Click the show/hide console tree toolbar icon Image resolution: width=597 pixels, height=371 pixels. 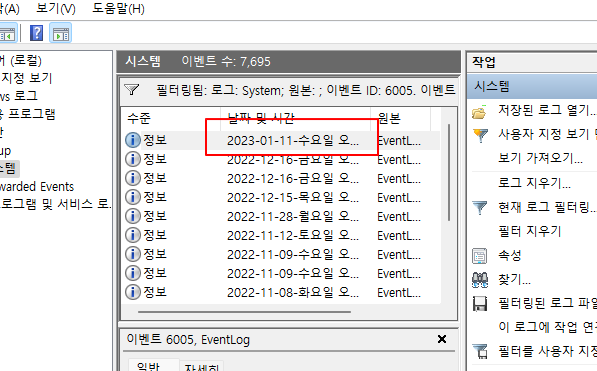8,33
